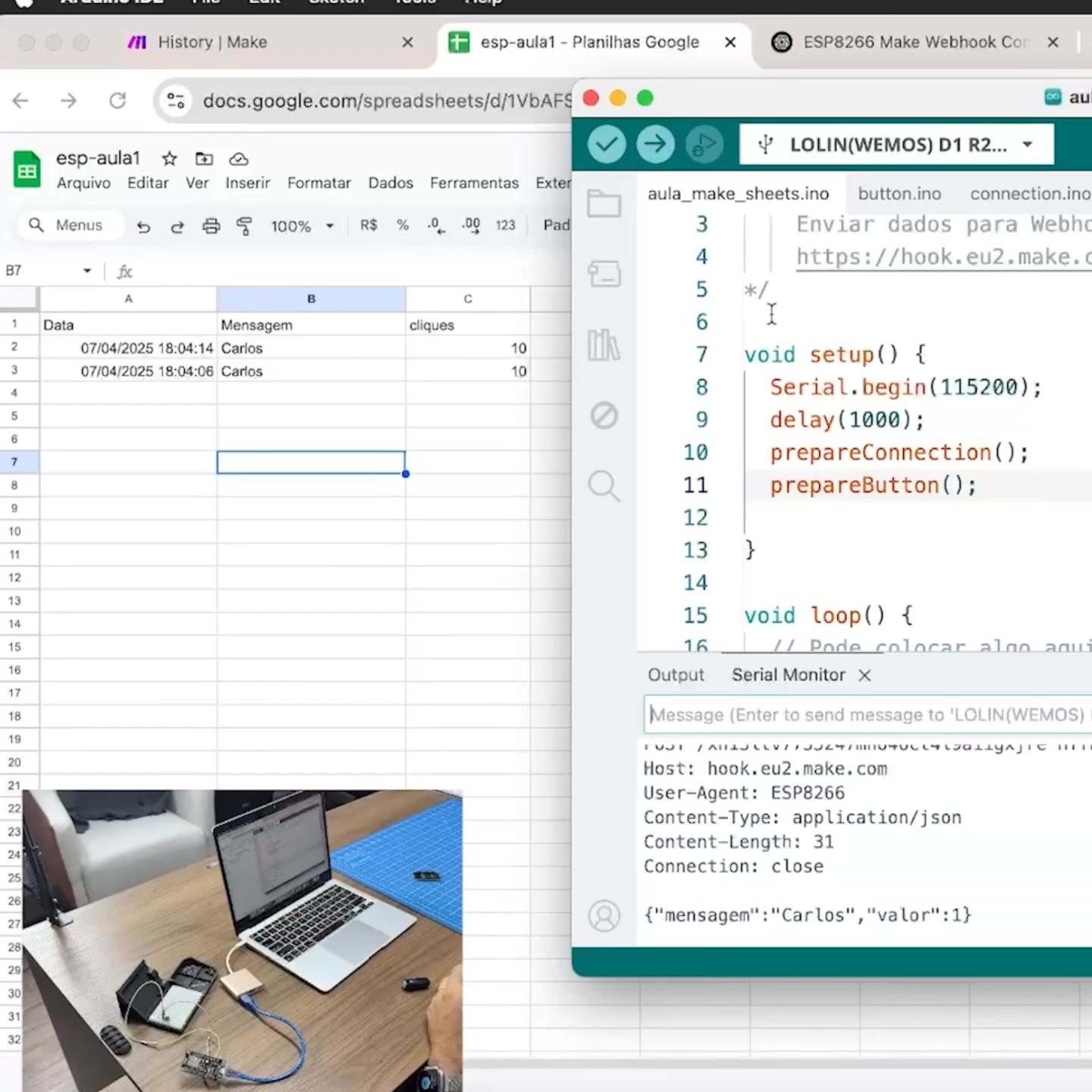Select column B header in spreadsheet
1092x1092 pixels.
click(x=311, y=299)
